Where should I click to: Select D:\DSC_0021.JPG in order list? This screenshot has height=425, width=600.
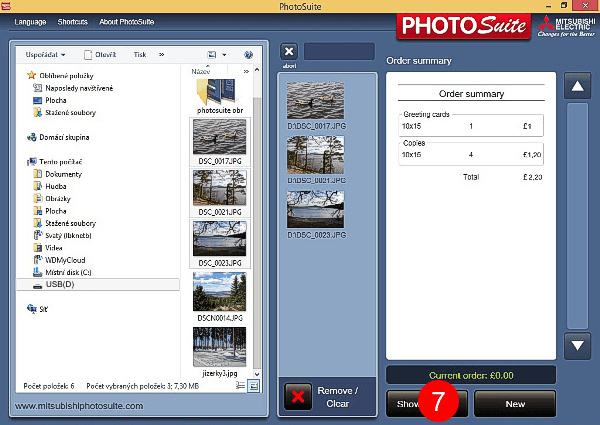pyautogui.click(x=316, y=160)
